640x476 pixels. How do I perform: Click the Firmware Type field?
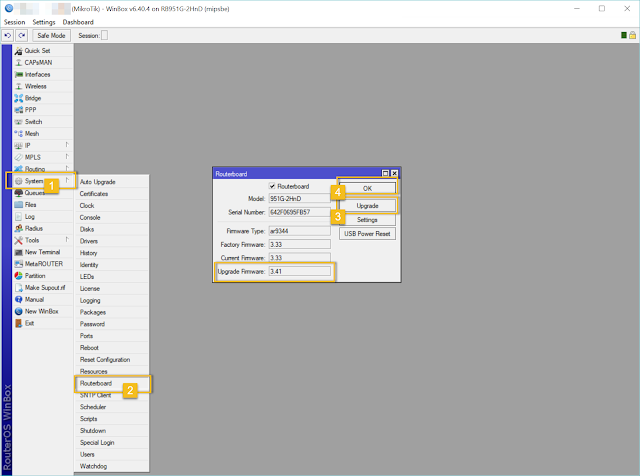tap(300, 231)
